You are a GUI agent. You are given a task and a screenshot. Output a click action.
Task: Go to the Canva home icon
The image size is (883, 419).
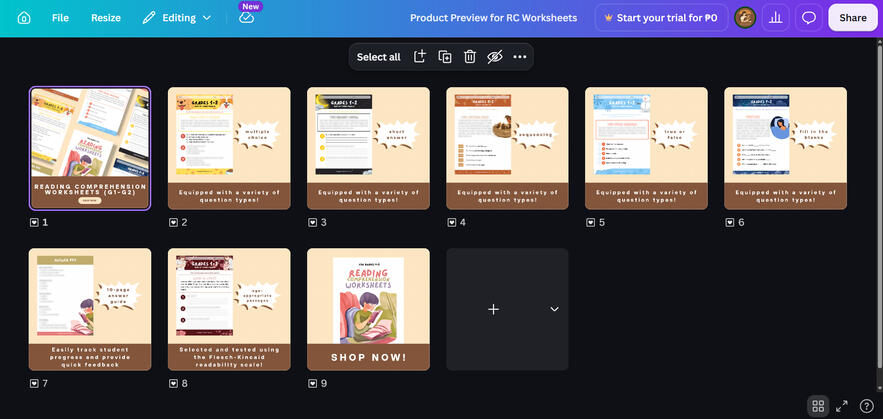24,18
